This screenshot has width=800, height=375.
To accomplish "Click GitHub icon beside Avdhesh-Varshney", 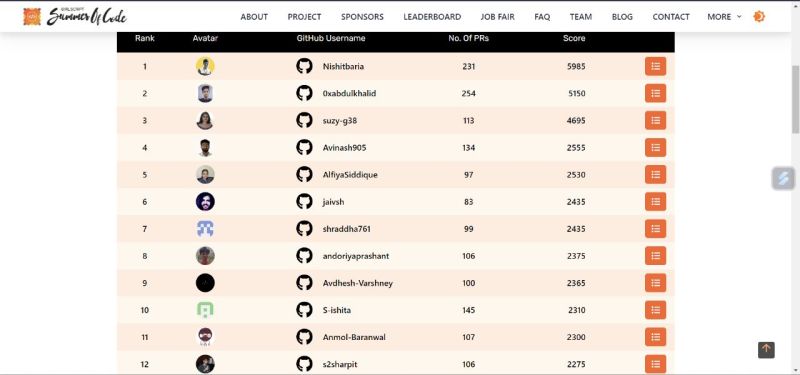I will [x=304, y=283].
